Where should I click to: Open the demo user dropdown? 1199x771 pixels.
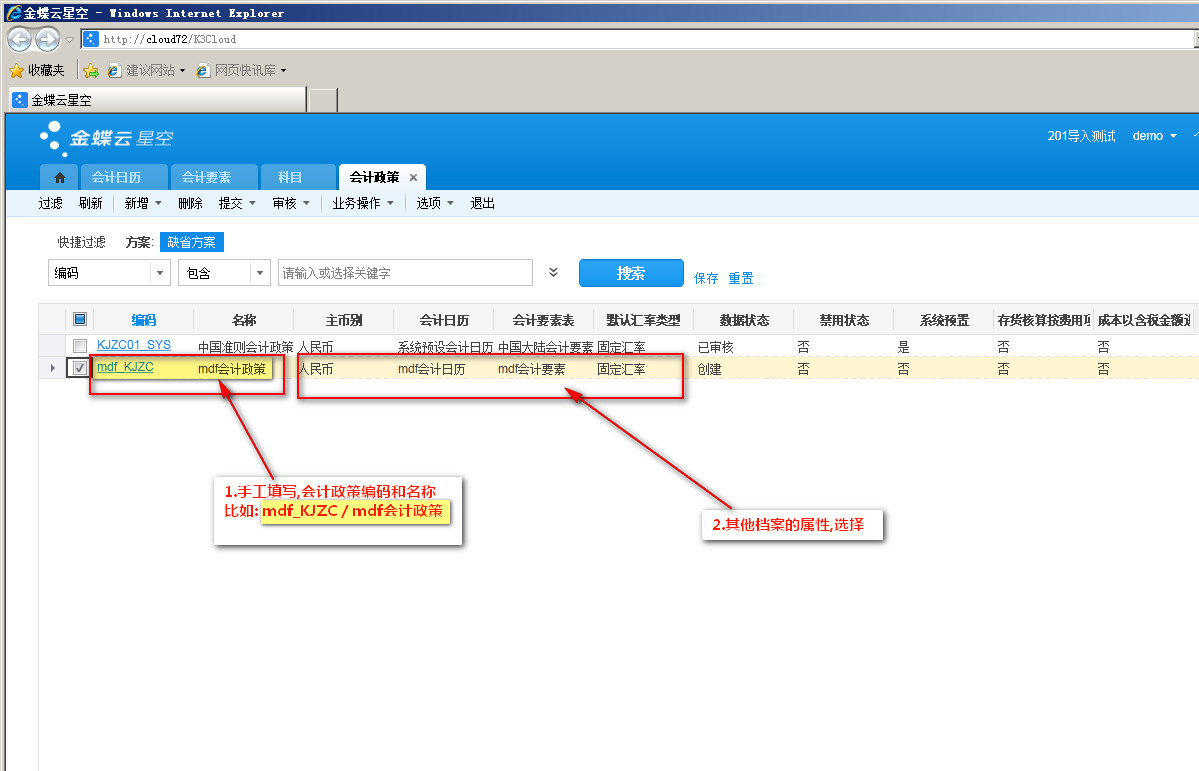(x=1155, y=136)
